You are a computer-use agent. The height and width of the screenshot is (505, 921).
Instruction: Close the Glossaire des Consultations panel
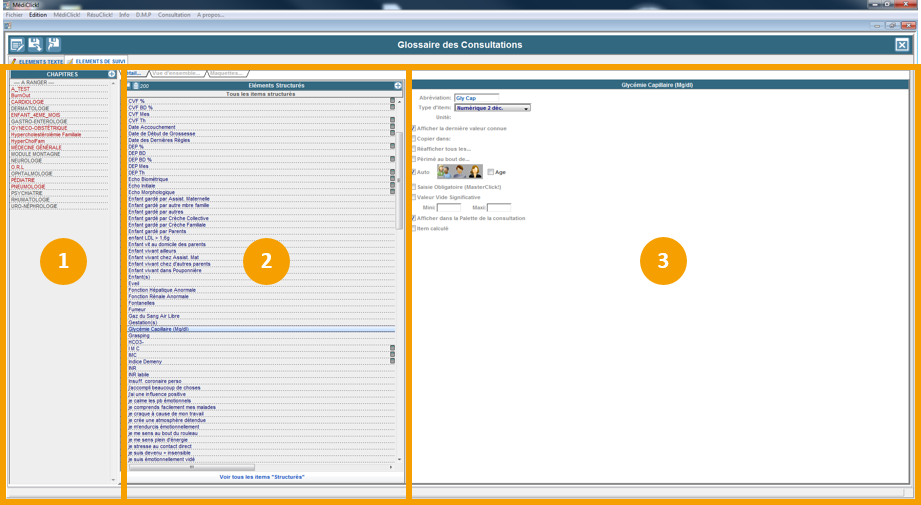(x=901, y=45)
